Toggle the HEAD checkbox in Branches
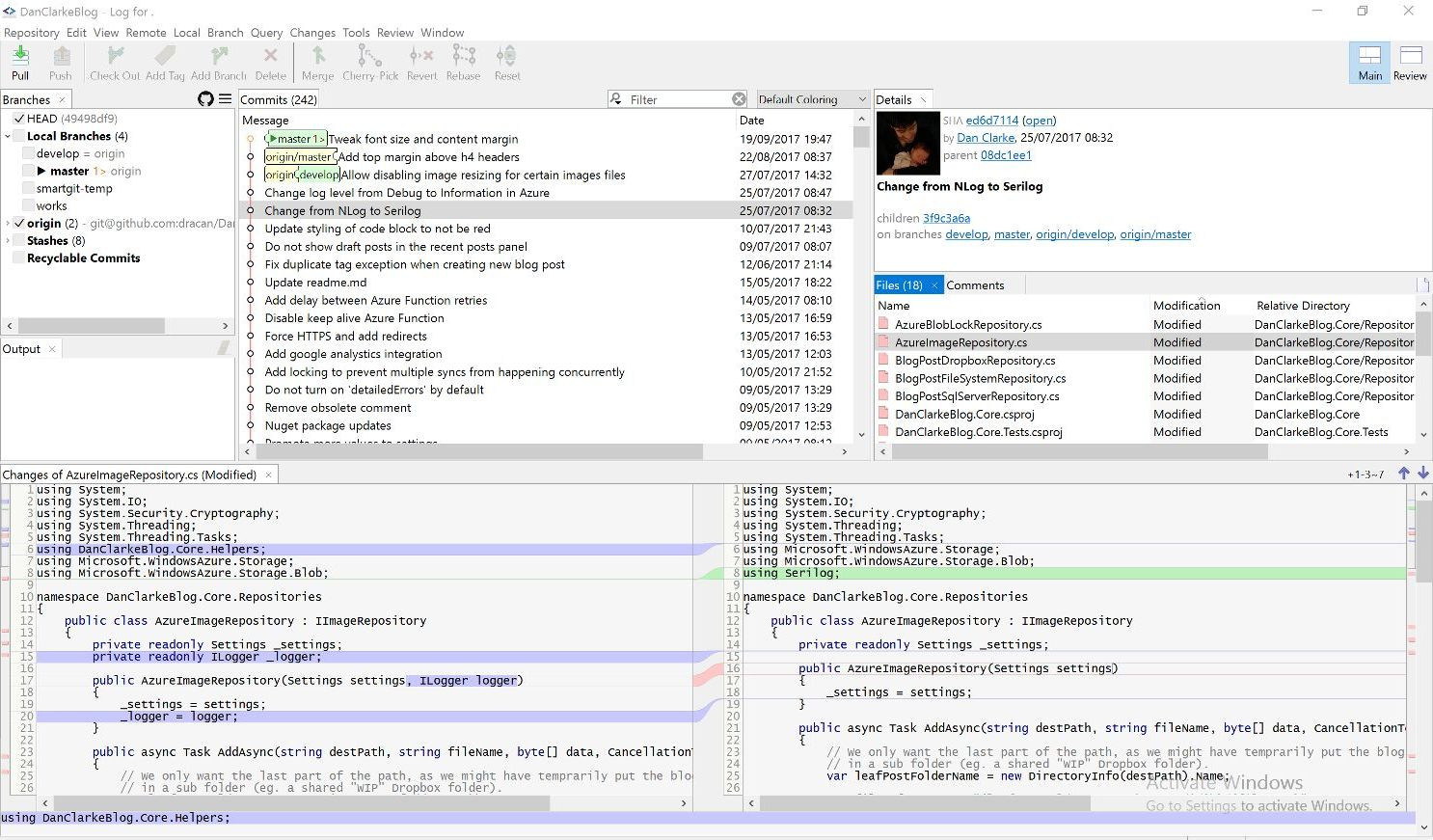This screenshot has width=1433, height=840. click(17, 118)
